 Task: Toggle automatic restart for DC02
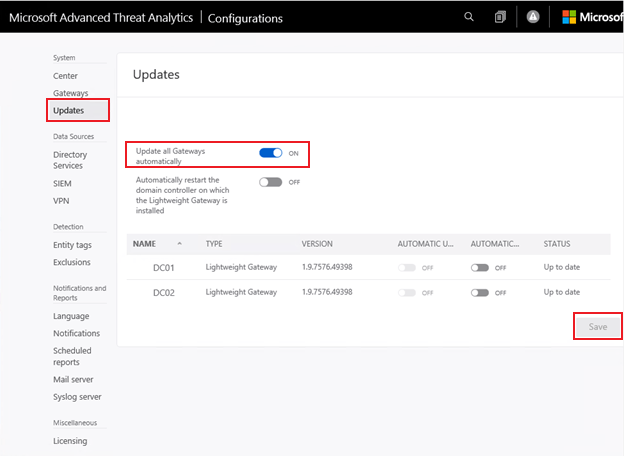pyautogui.click(x=480, y=292)
